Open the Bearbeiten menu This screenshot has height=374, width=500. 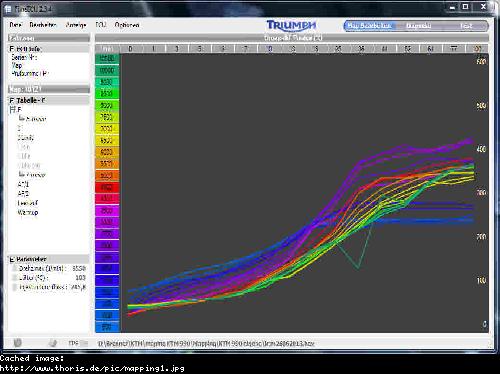click(43, 25)
